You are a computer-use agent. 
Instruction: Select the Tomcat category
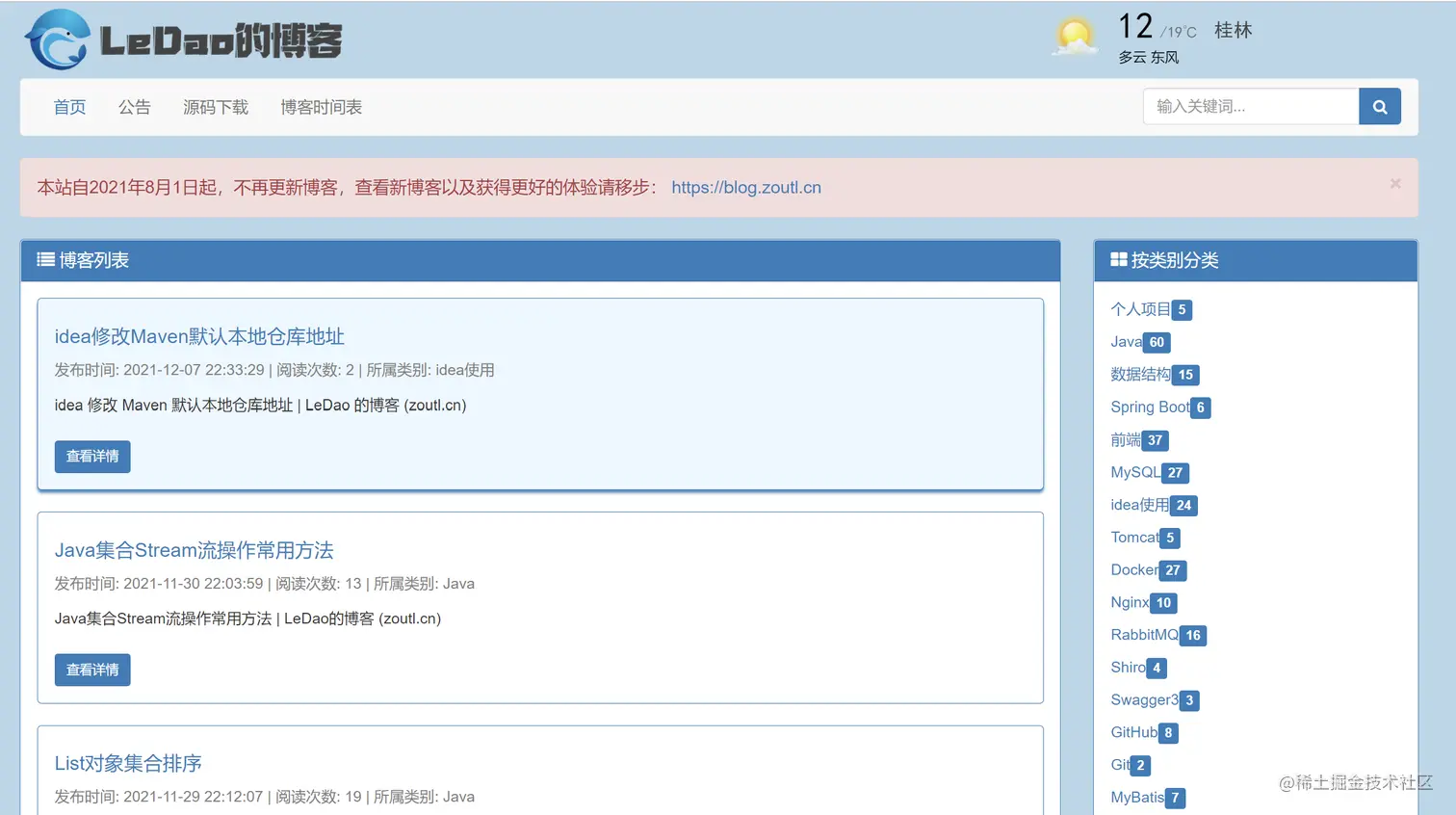1134,538
